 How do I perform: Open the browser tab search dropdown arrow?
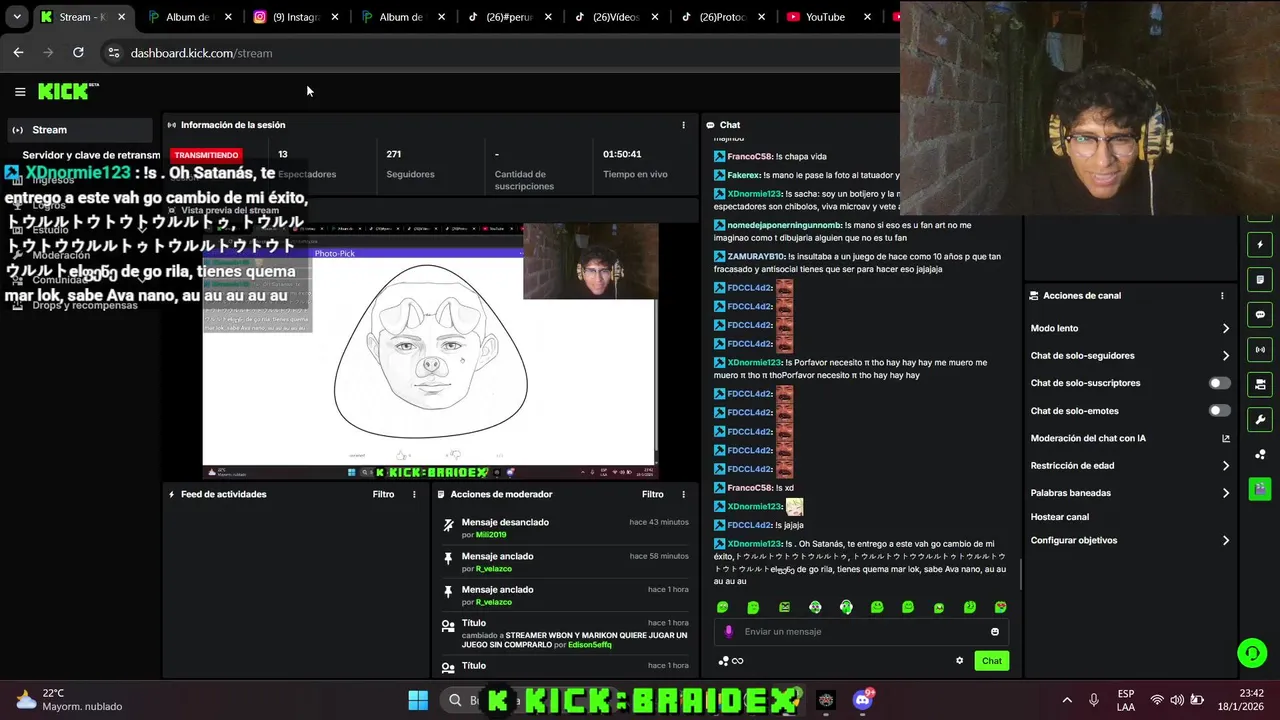(x=17, y=17)
